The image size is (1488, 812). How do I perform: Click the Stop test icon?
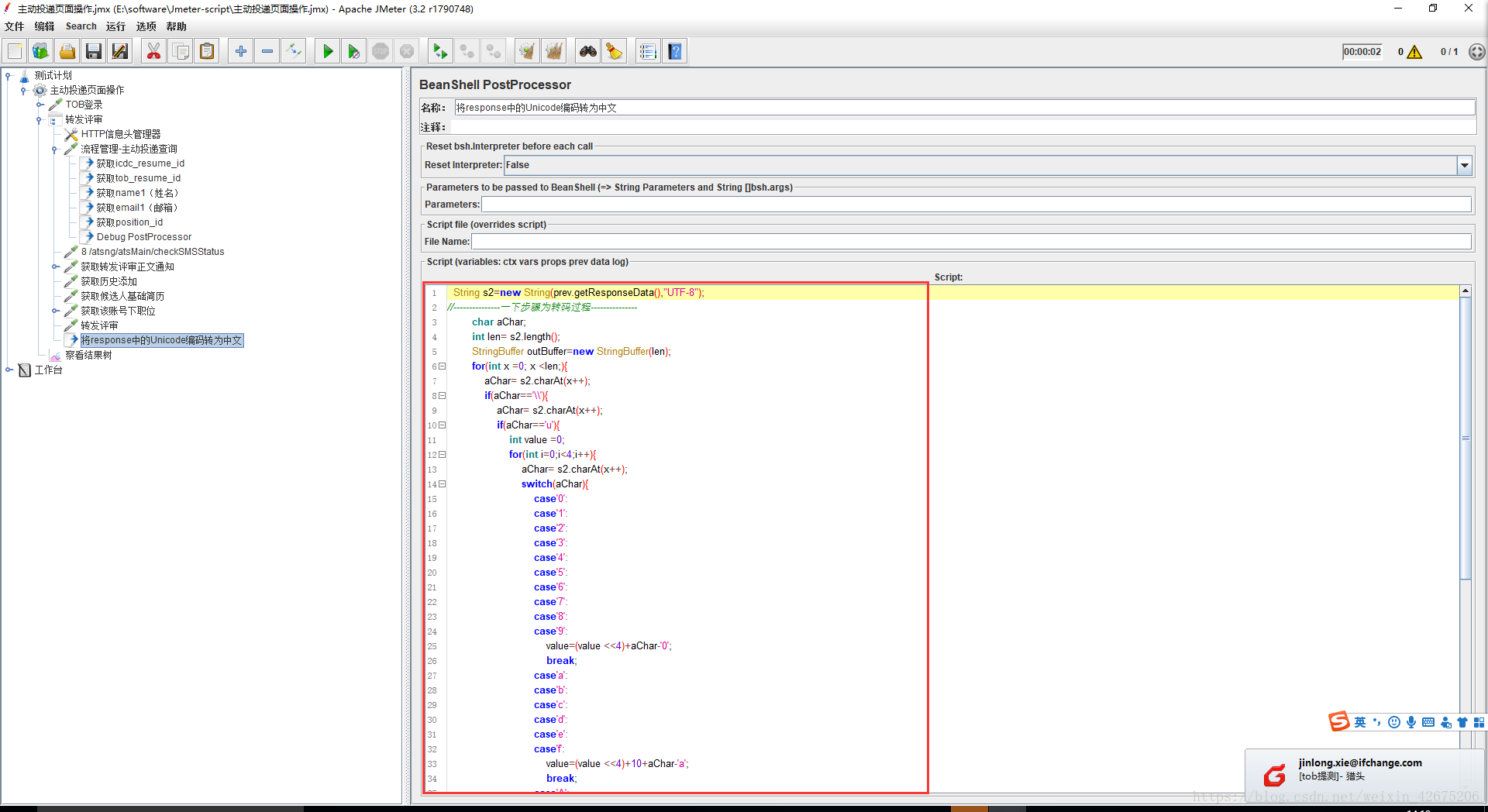(381, 52)
